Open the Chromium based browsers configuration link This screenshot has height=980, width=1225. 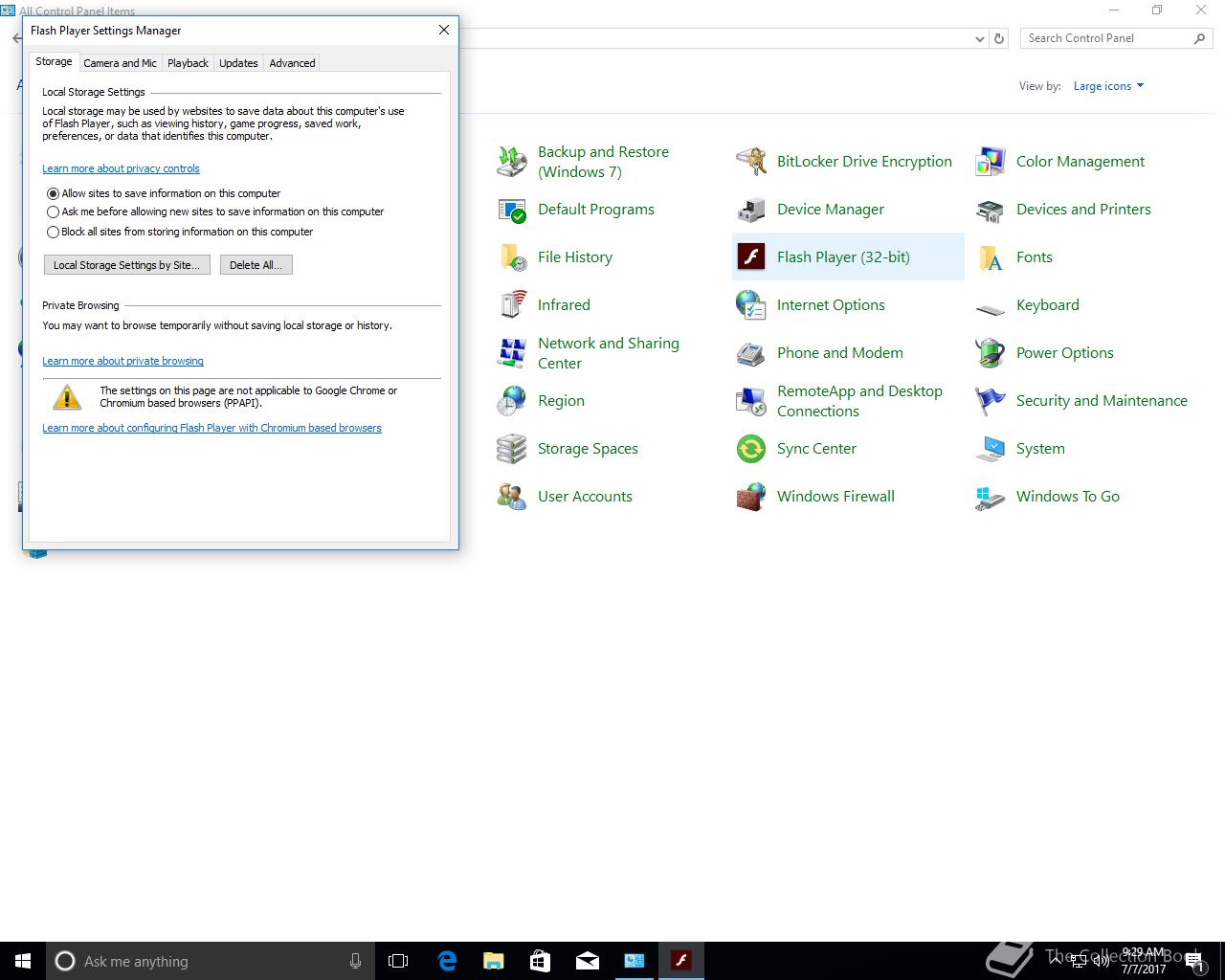pyautogui.click(x=212, y=428)
